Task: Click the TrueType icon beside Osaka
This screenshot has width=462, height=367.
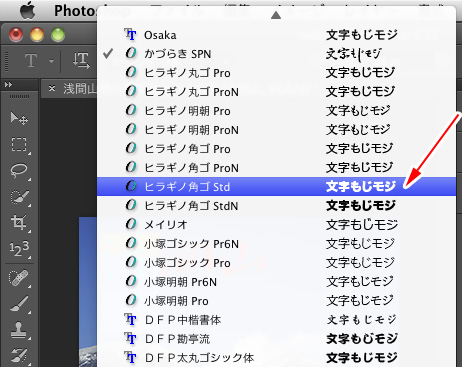Action: [130, 34]
